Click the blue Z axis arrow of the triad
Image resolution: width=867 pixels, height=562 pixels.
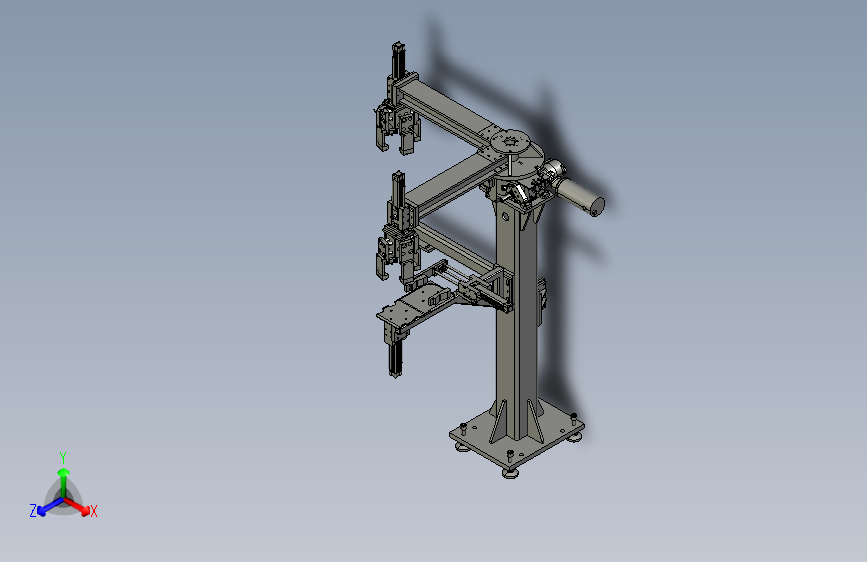[49, 507]
